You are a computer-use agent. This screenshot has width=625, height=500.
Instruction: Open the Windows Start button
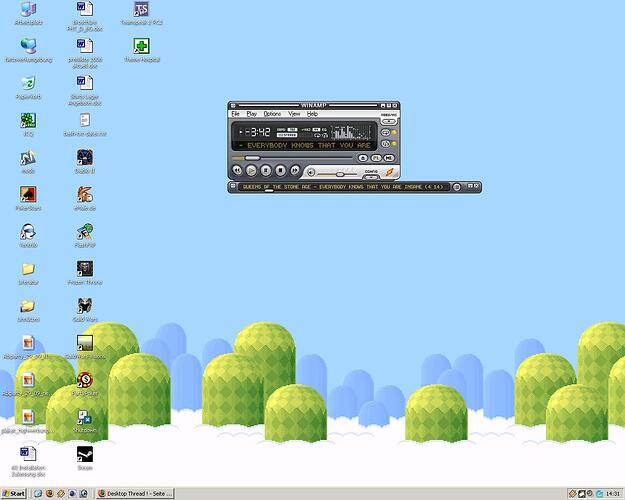click(14, 494)
